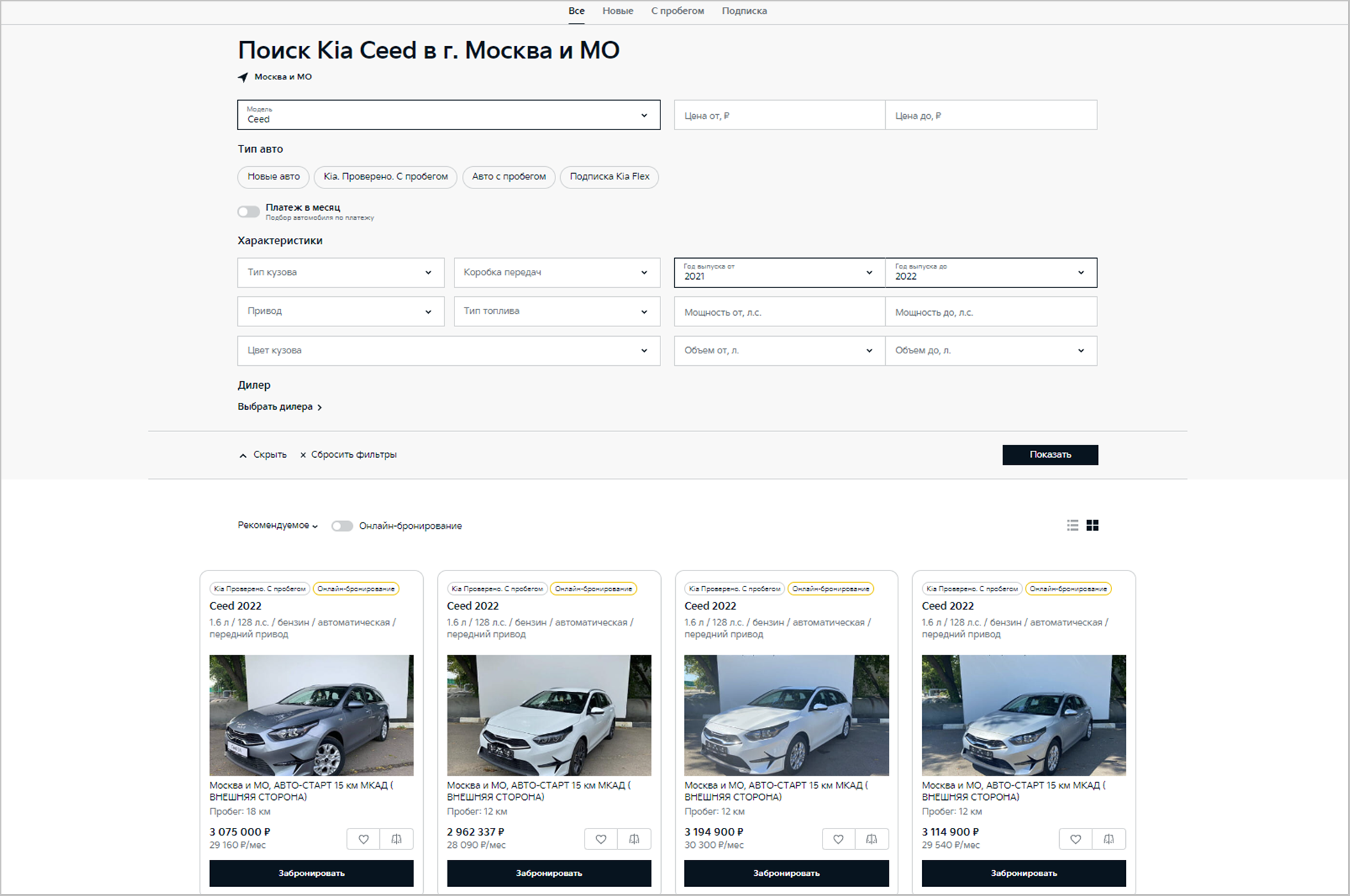
Task: Add the 2 962 337 ₽ Ceed to favorites
Action: pos(601,839)
